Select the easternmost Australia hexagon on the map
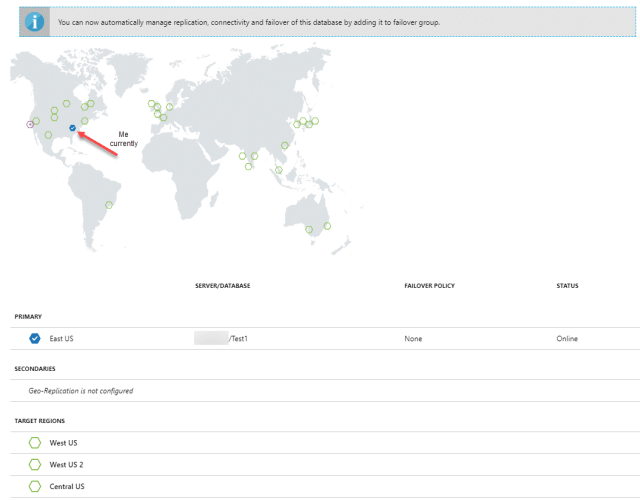The width and height of the screenshot is (640, 500). (327, 226)
